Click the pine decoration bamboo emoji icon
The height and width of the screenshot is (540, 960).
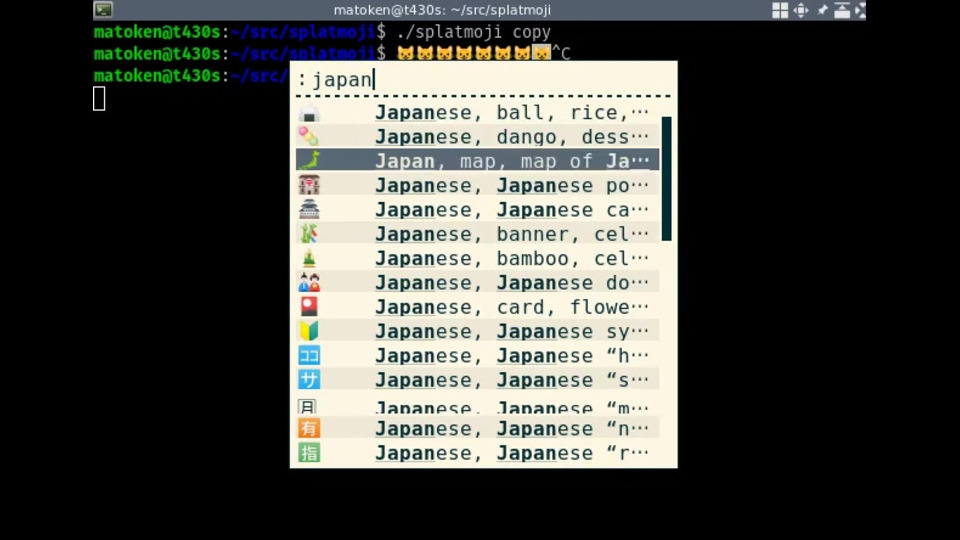point(309,258)
